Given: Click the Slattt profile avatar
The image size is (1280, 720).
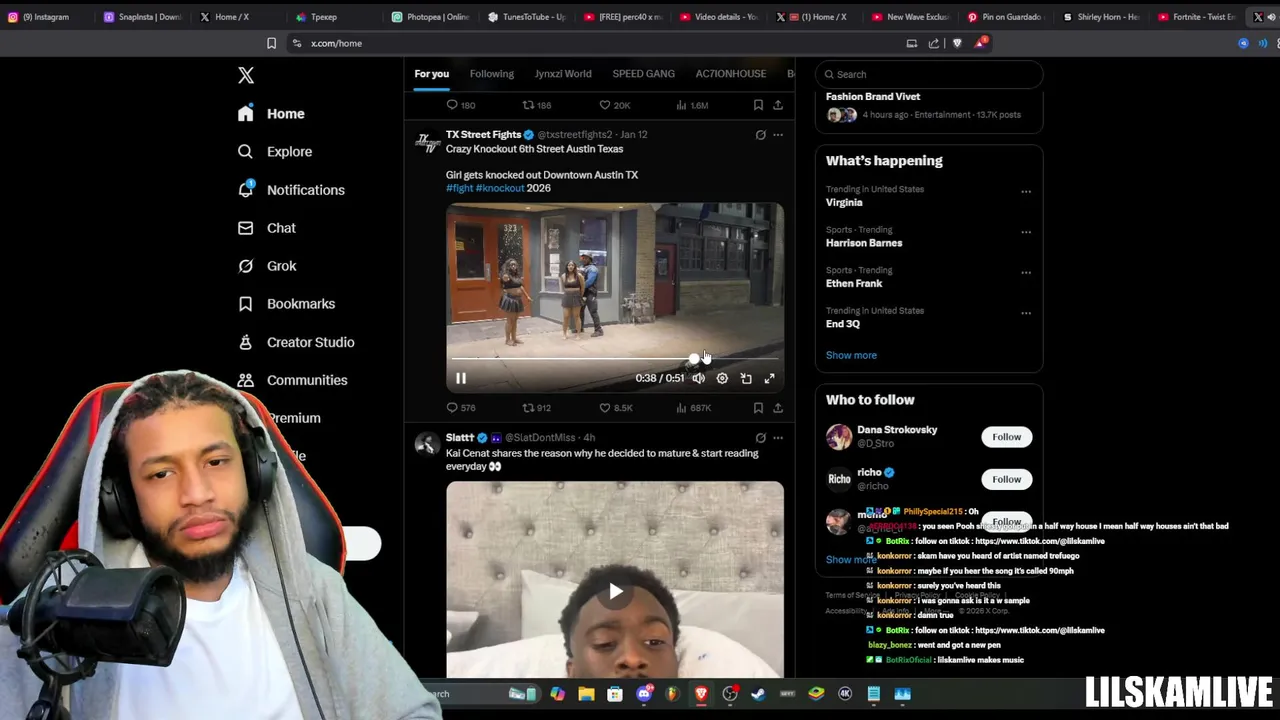Looking at the screenshot, I should (x=427, y=445).
